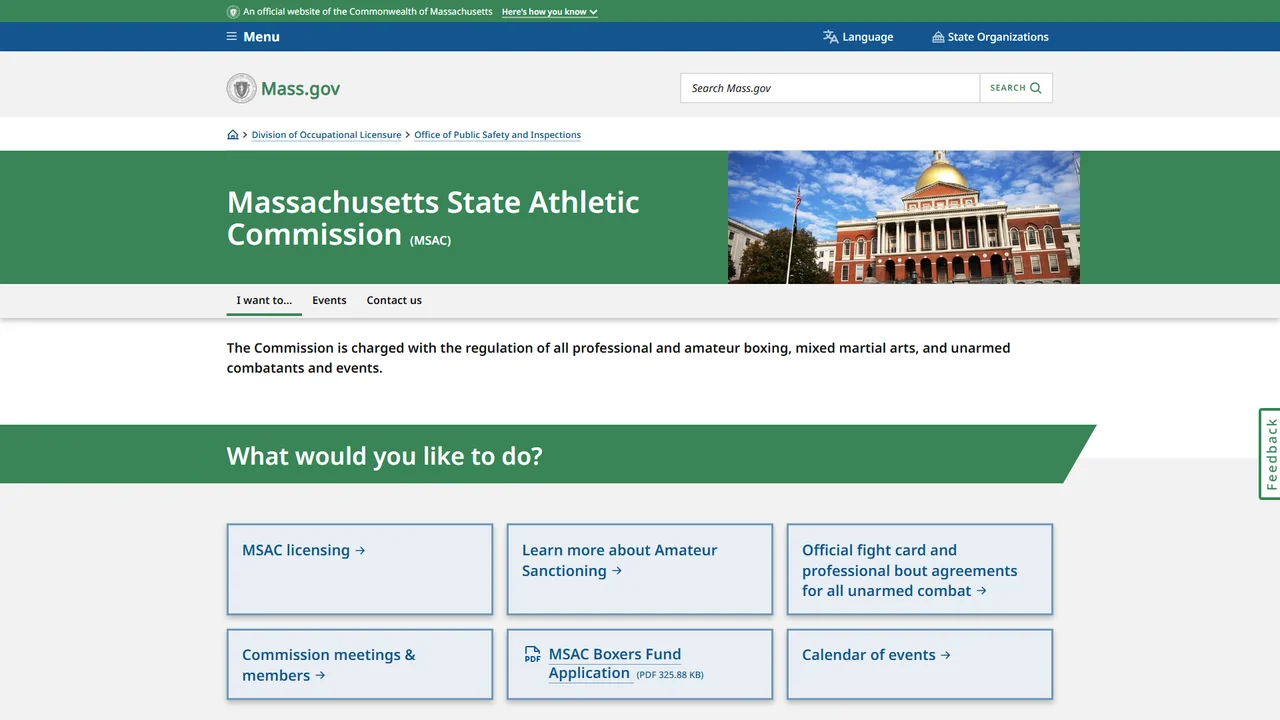The width and height of the screenshot is (1280, 720).
Task: Click the home icon in breadcrumbs
Action: click(x=233, y=135)
